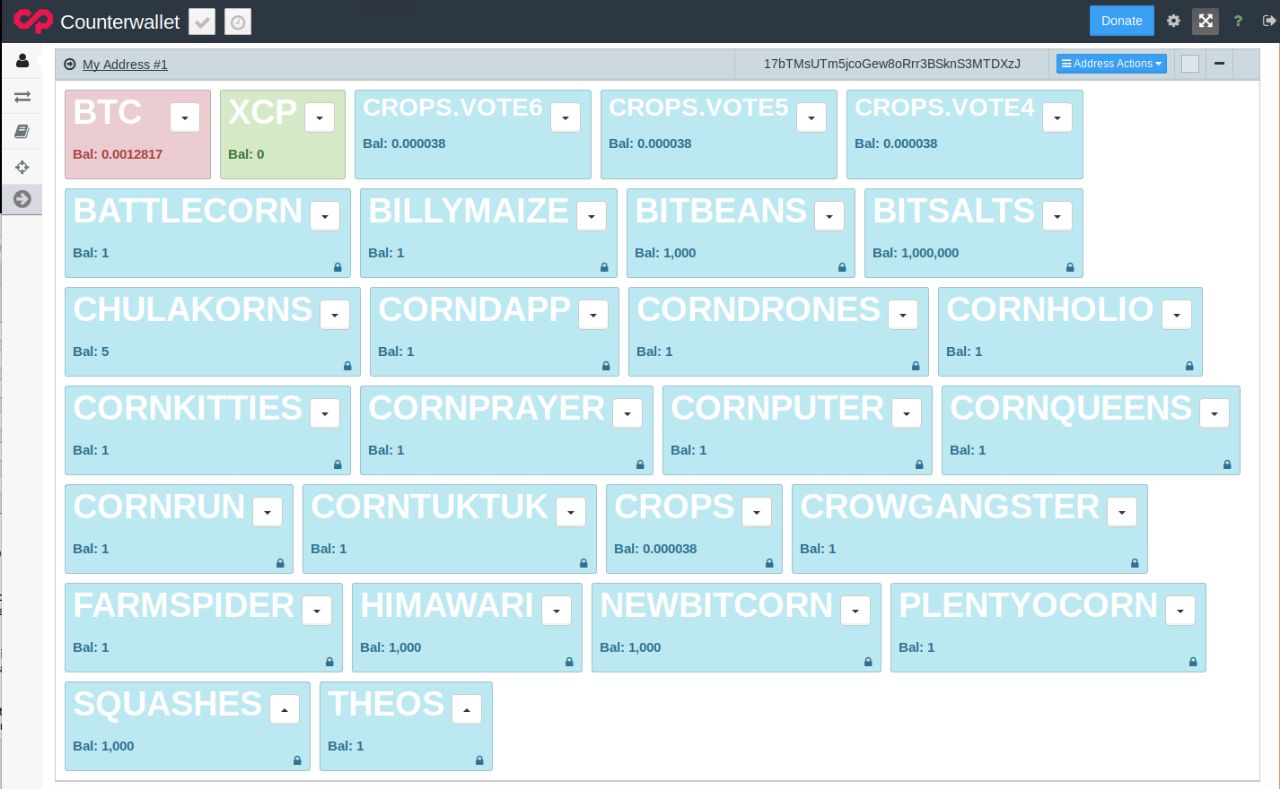
Task: Click the CROWGANGSTER asset name
Action: point(950,507)
